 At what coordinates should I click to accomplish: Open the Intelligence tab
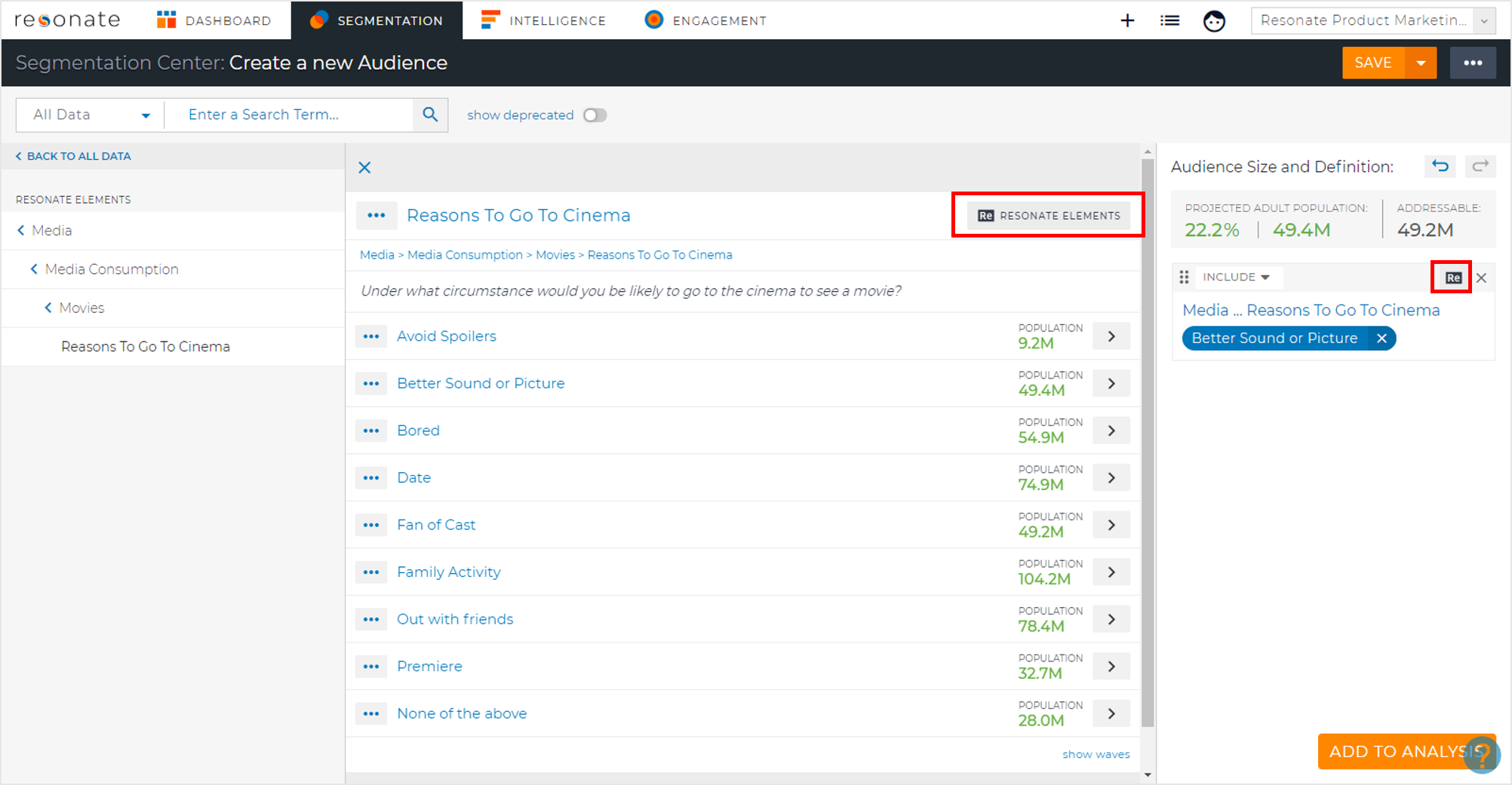(x=544, y=20)
